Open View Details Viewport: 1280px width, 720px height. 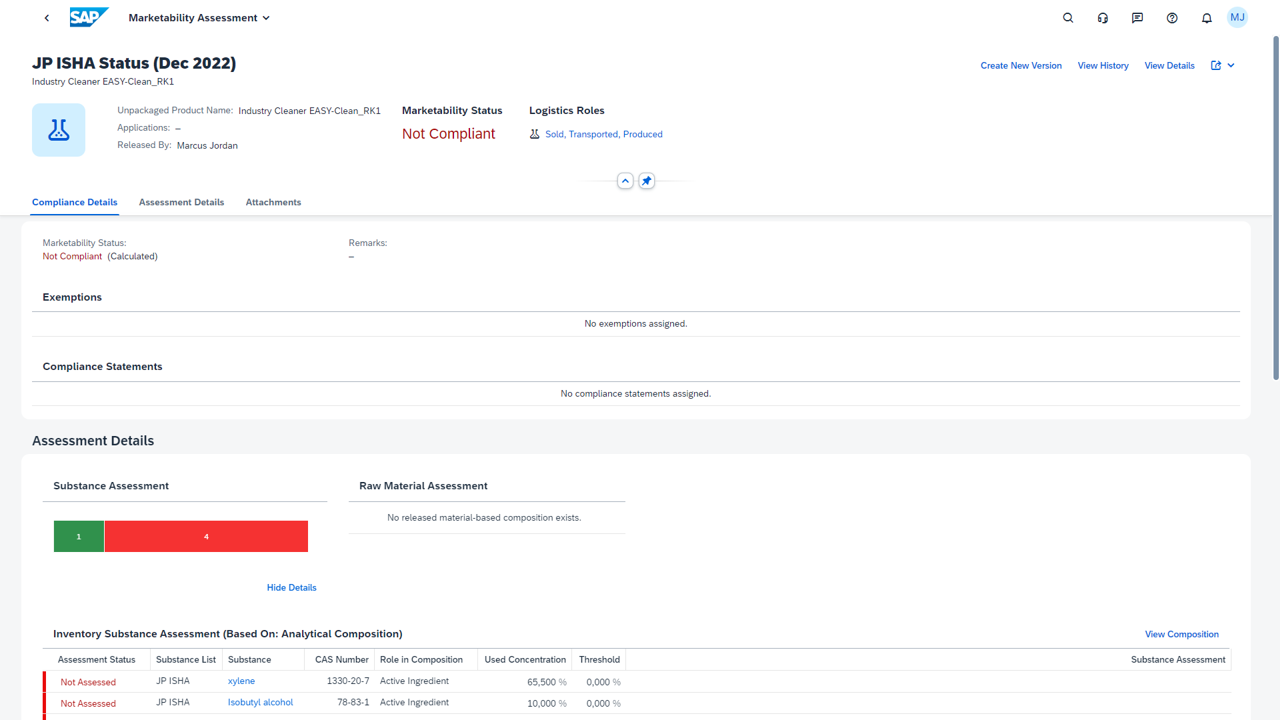point(1169,65)
